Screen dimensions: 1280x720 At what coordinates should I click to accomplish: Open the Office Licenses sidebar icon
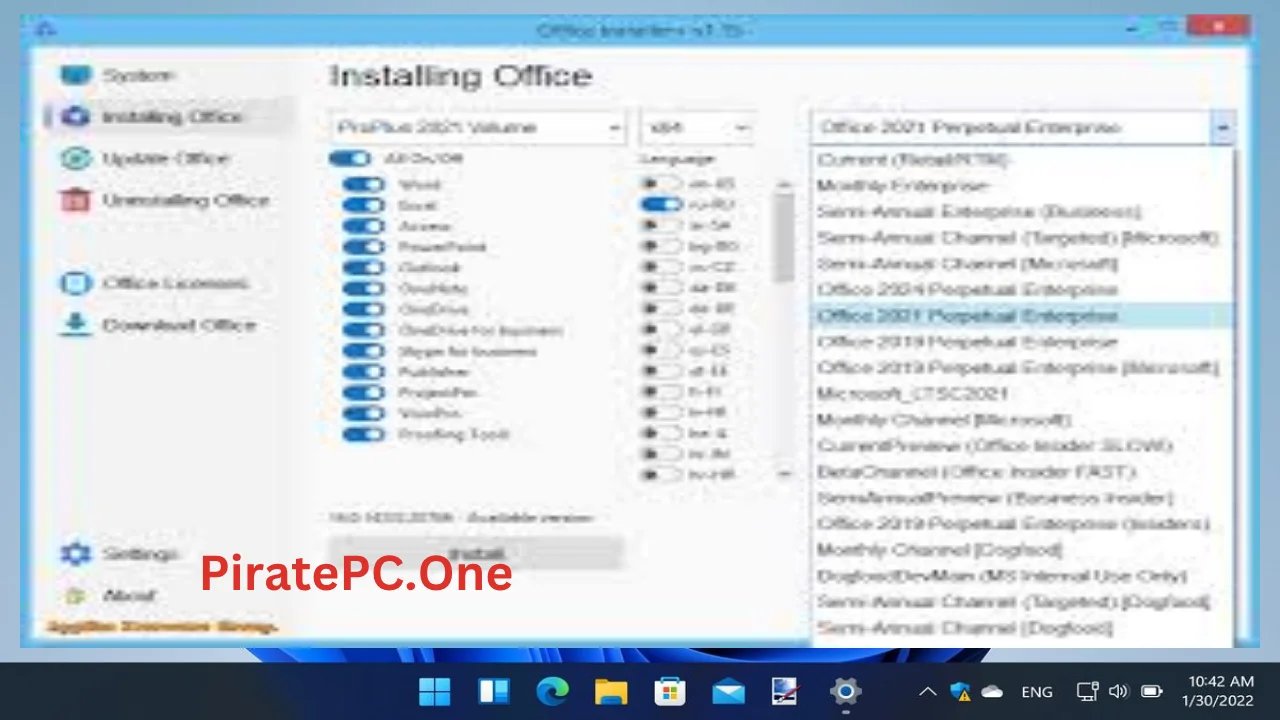pos(76,283)
